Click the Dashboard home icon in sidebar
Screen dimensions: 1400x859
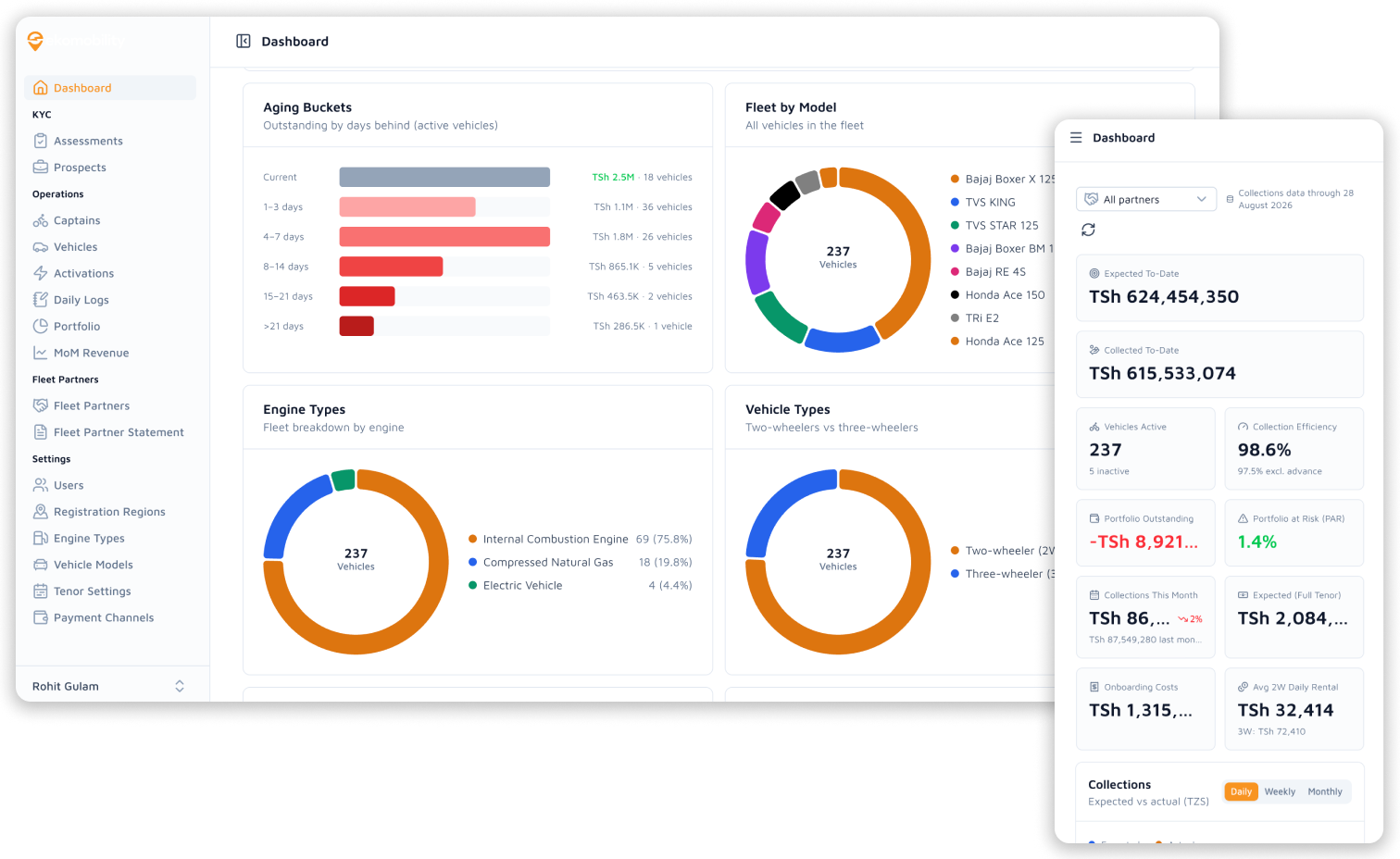coord(41,88)
